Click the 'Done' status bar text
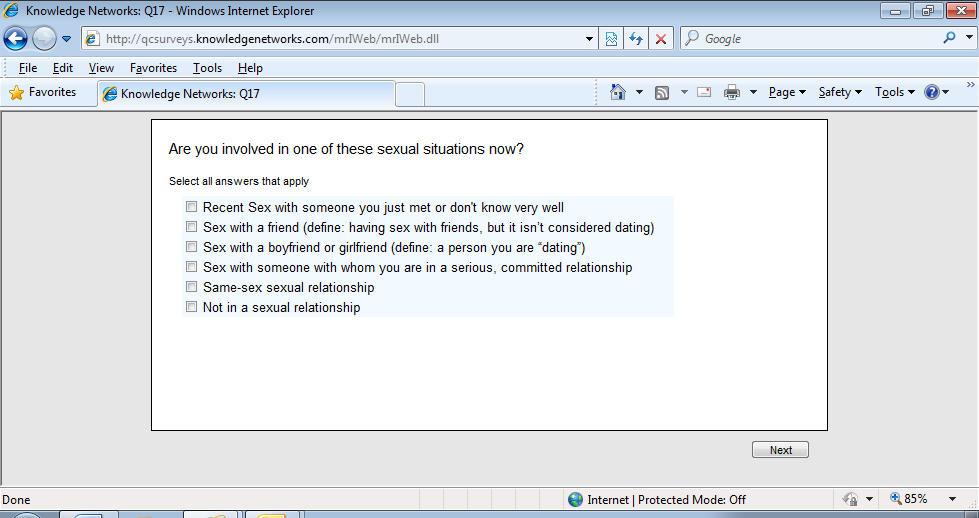979x518 pixels. coord(16,500)
